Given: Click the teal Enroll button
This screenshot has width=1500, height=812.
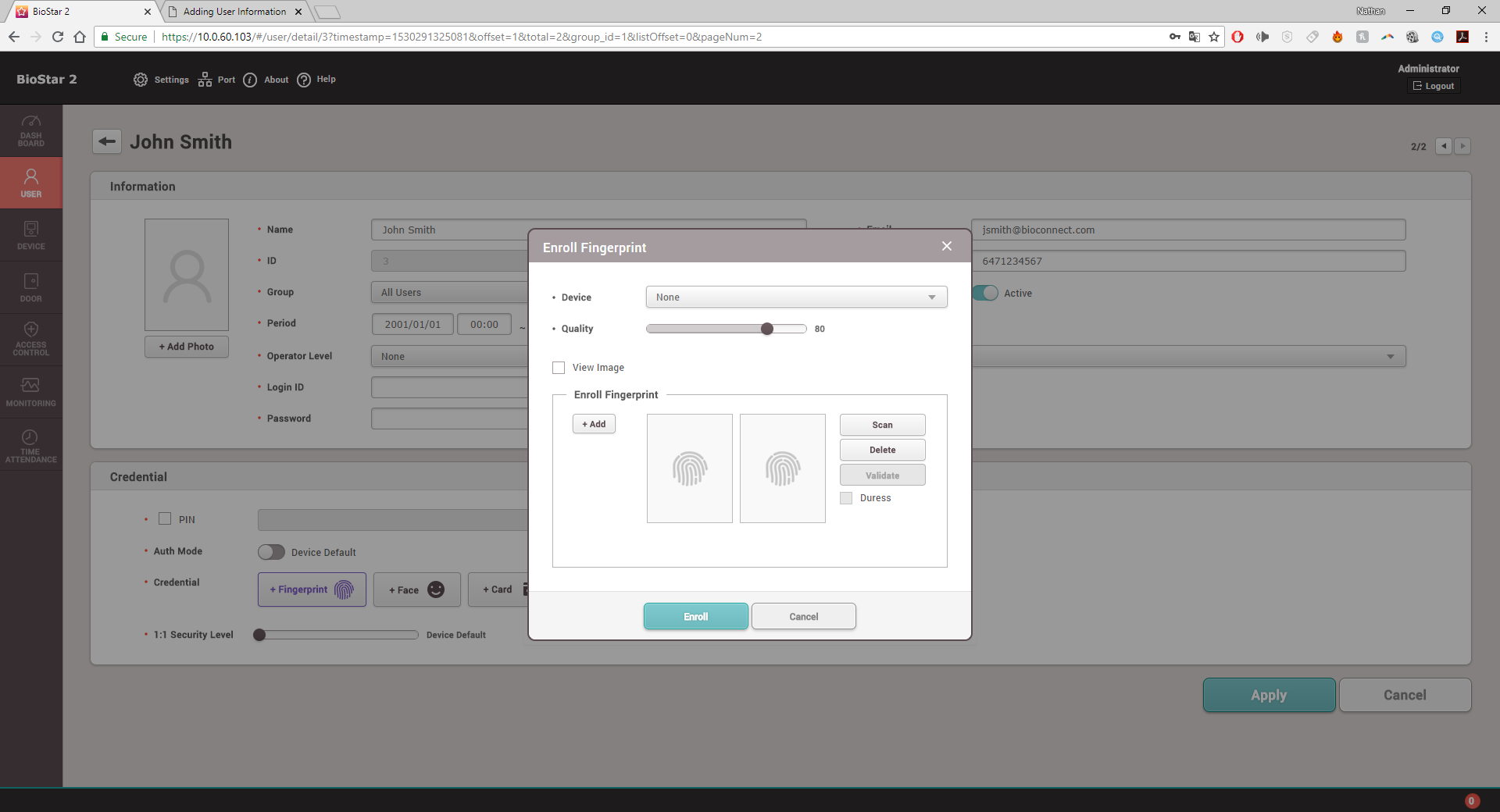Looking at the screenshot, I should pyautogui.click(x=695, y=616).
